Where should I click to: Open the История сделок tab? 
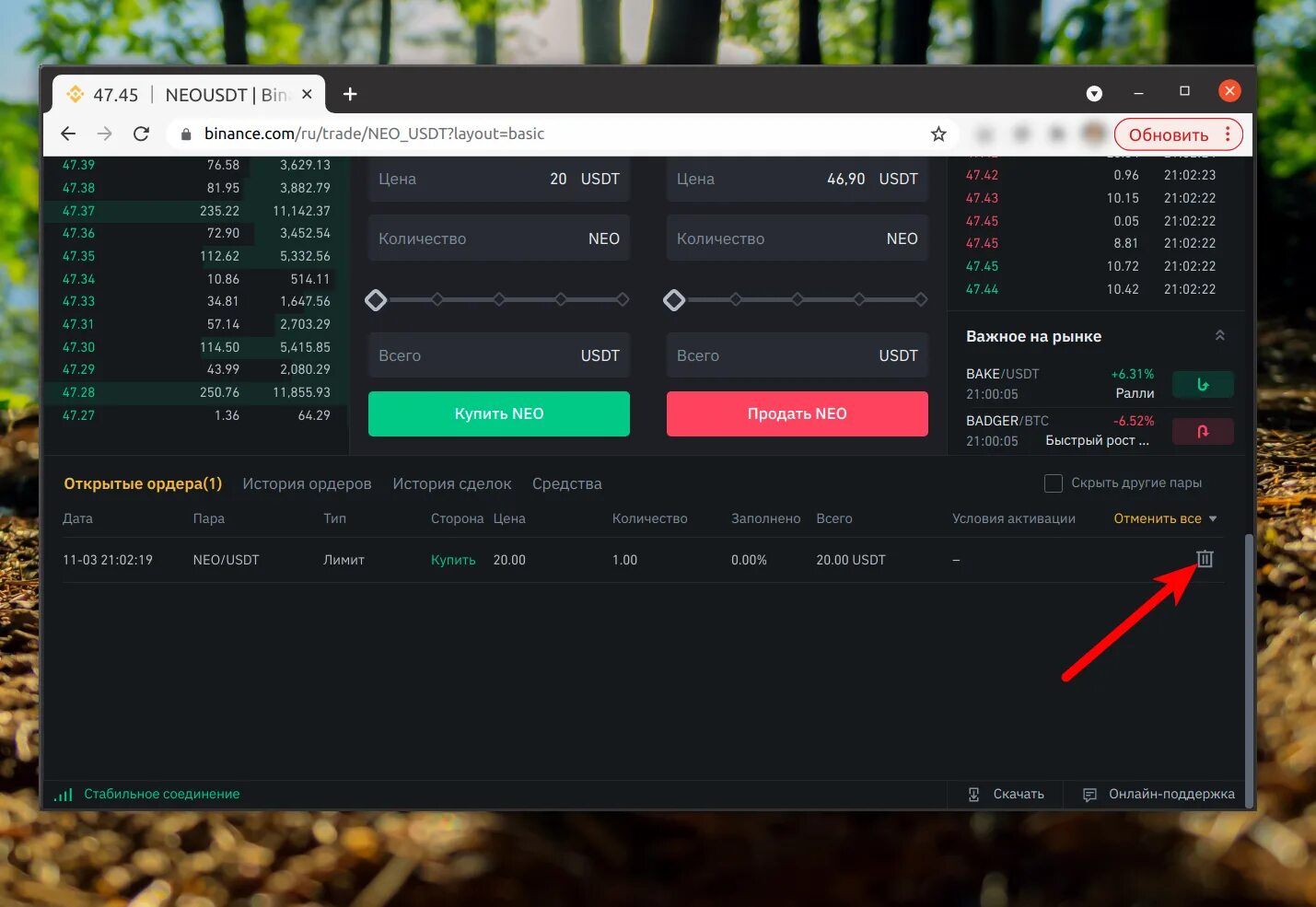click(452, 483)
